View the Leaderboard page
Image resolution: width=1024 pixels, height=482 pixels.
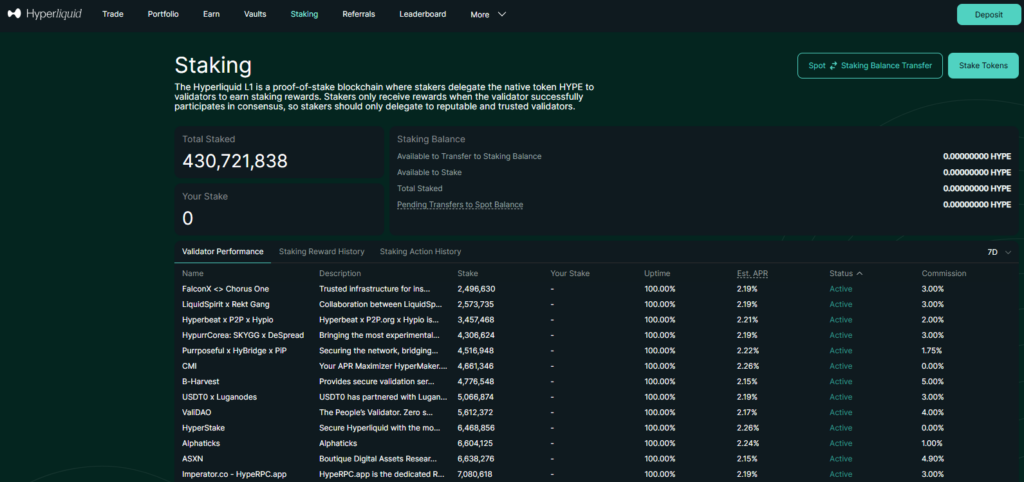(x=422, y=15)
